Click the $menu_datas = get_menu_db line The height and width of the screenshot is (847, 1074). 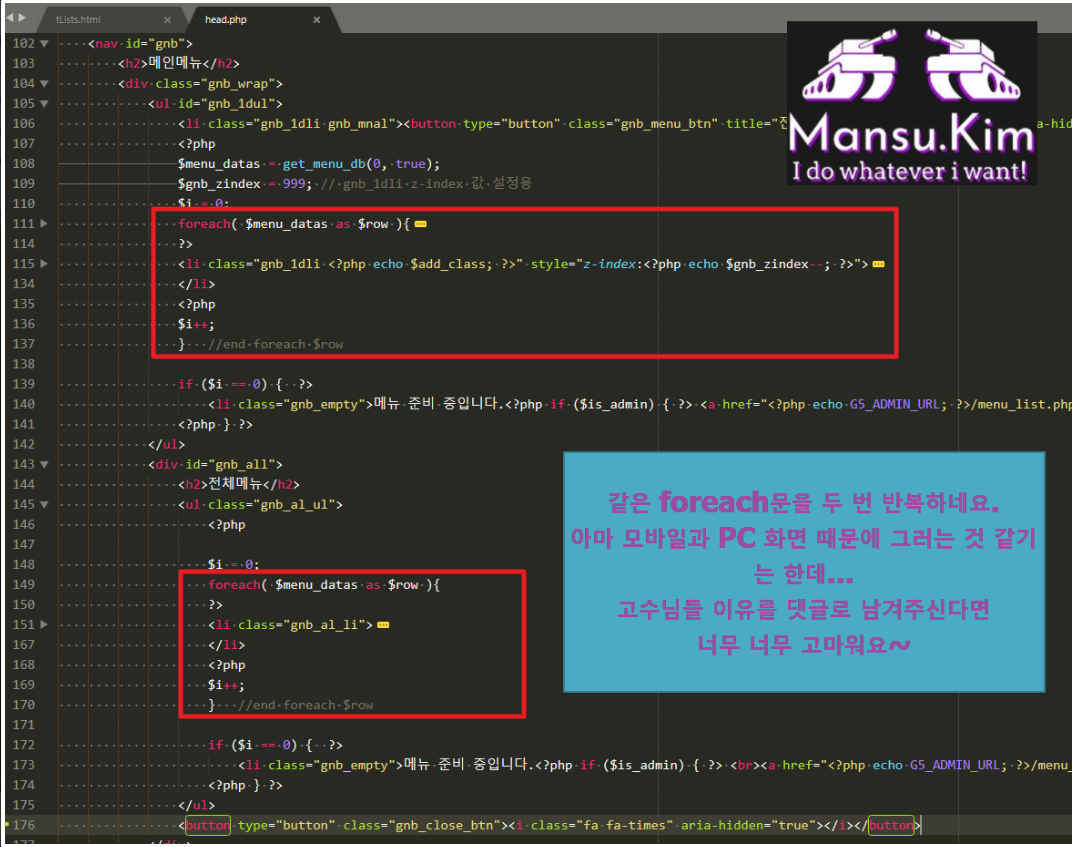coord(309,164)
